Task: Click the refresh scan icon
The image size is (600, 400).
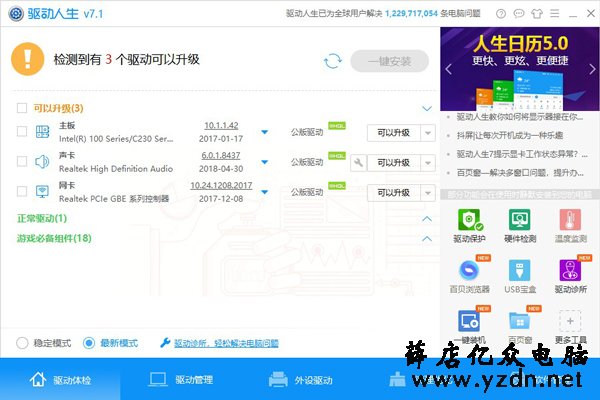Action: tap(333, 61)
